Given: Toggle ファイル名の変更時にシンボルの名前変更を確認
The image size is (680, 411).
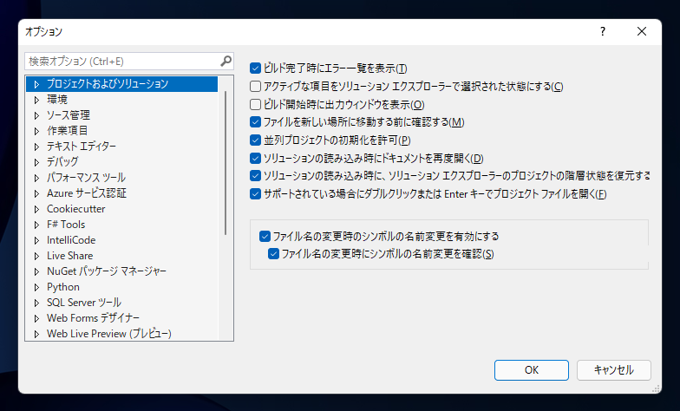Looking at the screenshot, I should tap(273, 254).
